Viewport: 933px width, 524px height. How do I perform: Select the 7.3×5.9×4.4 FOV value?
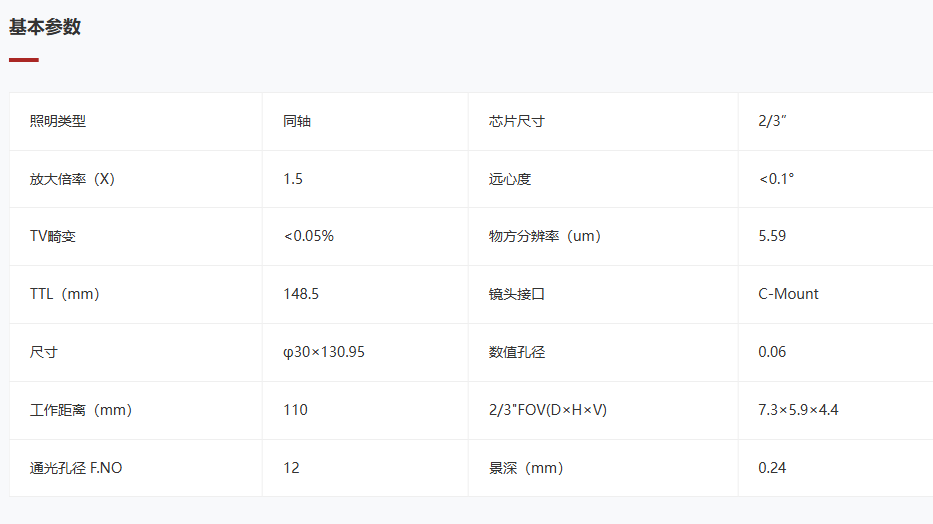coord(798,410)
